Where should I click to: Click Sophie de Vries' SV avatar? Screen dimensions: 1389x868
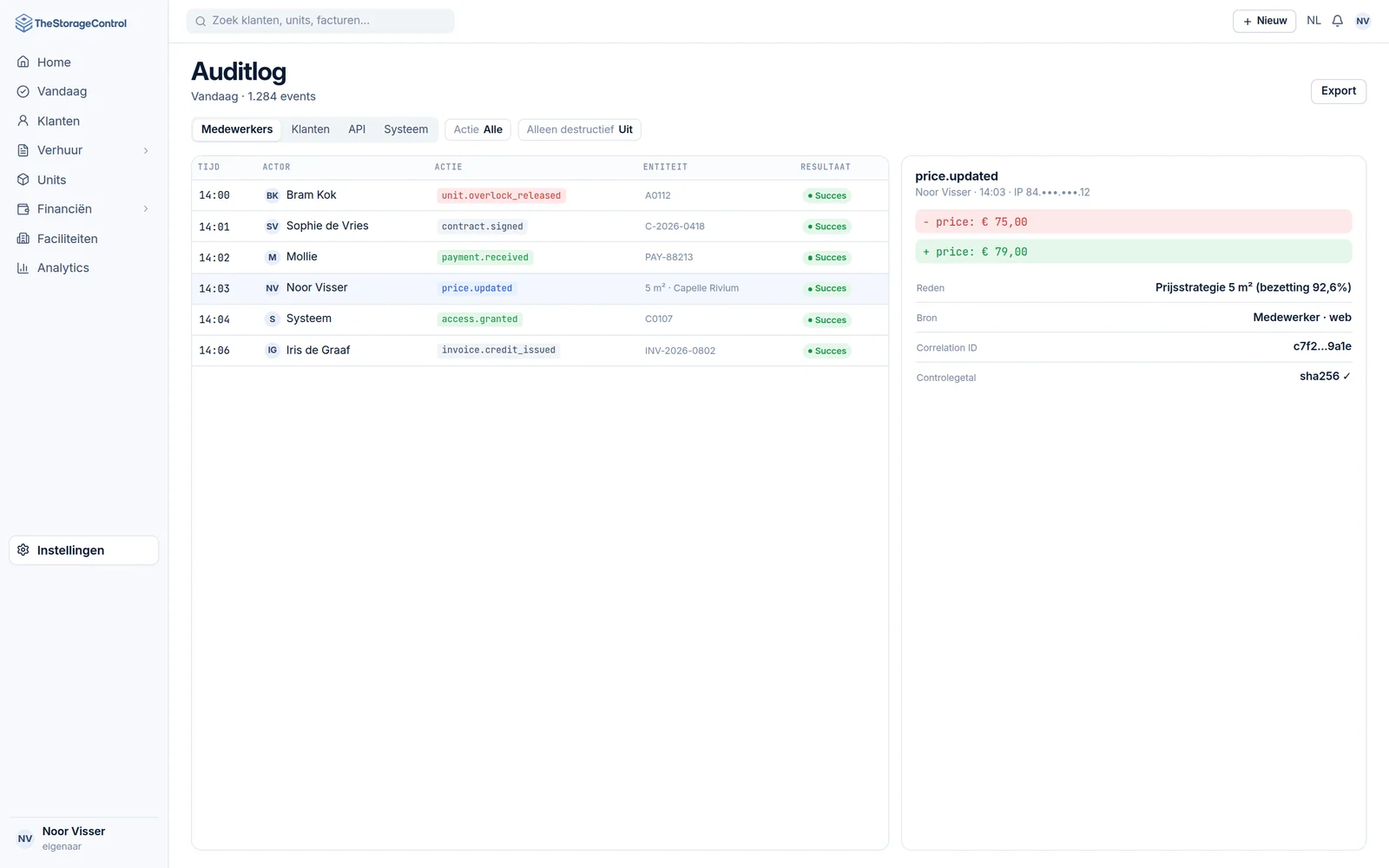(273, 227)
